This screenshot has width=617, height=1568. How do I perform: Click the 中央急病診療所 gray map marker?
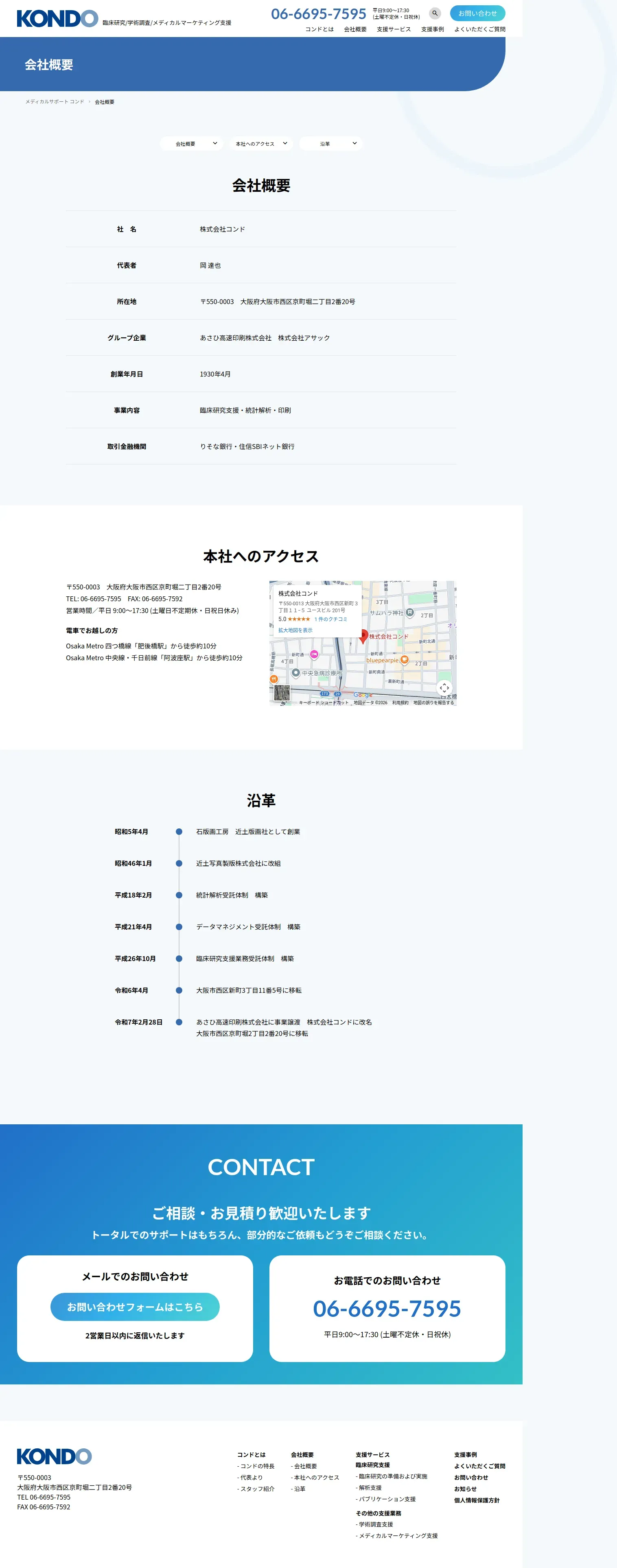point(296,672)
